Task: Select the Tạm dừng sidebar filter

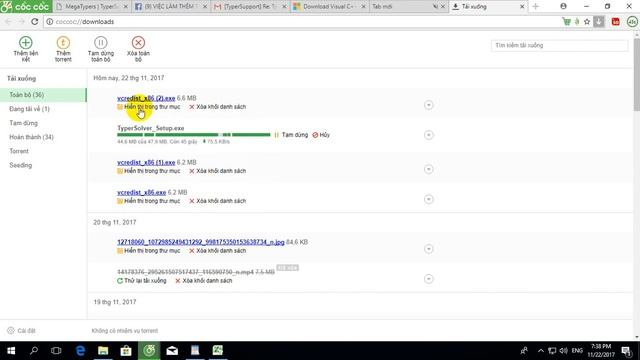Action: (23, 123)
